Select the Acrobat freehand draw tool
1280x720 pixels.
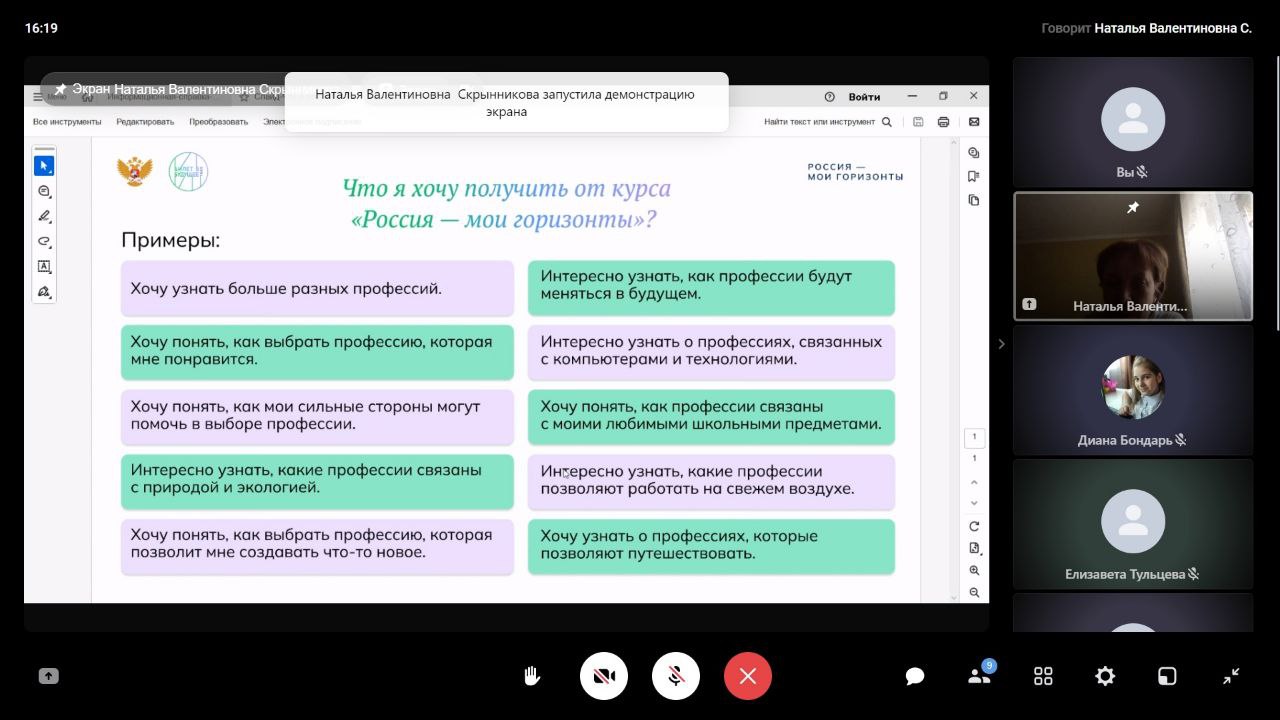click(x=44, y=241)
